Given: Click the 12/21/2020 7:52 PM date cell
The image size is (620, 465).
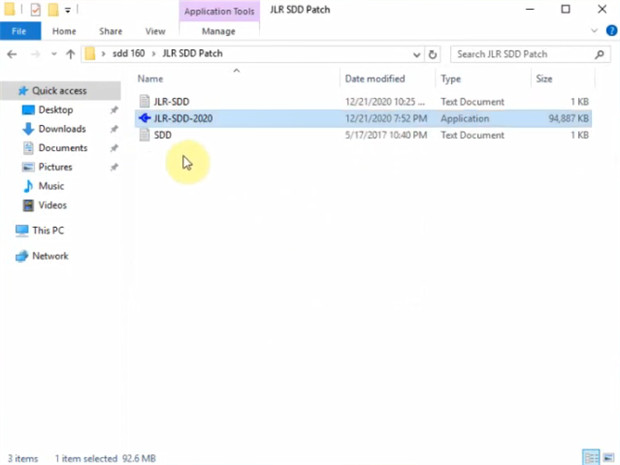Looking at the screenshot, I should pos(386,118).
